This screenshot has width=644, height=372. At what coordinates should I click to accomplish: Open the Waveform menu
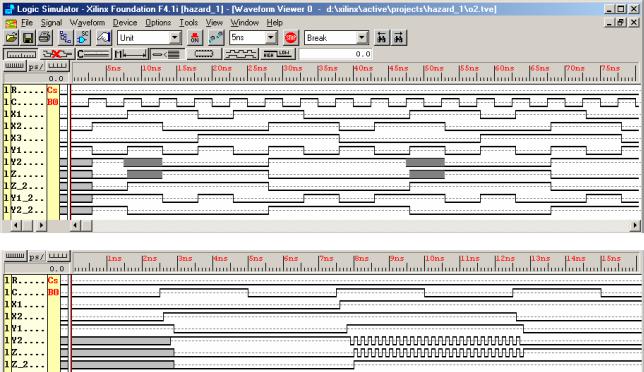pos(87,23)
